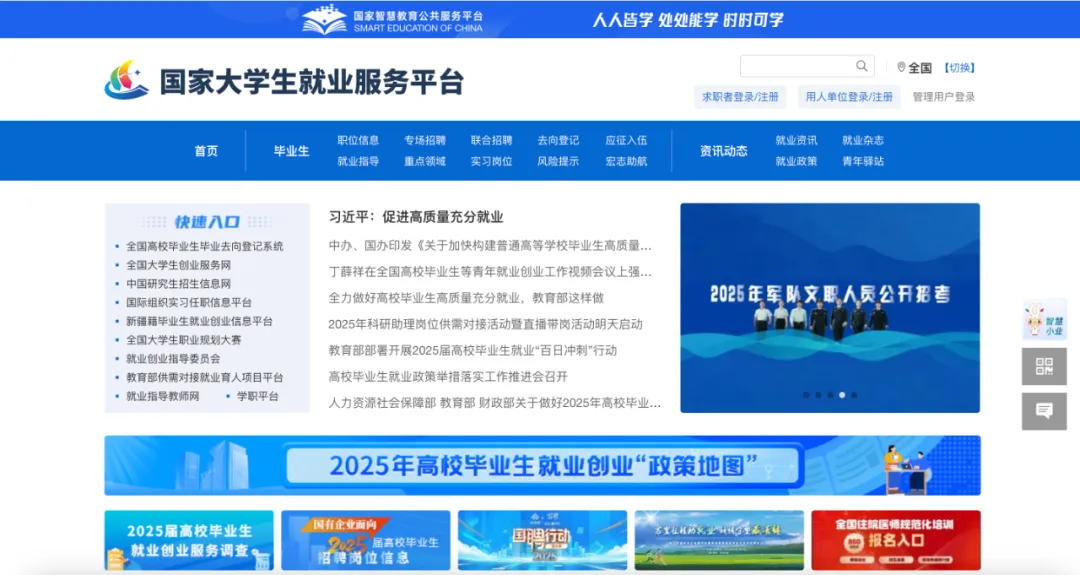The width and height of the screenshot is (1080, 575).
Task: Open the 国聘行动 card
Action: coord(543,541)
